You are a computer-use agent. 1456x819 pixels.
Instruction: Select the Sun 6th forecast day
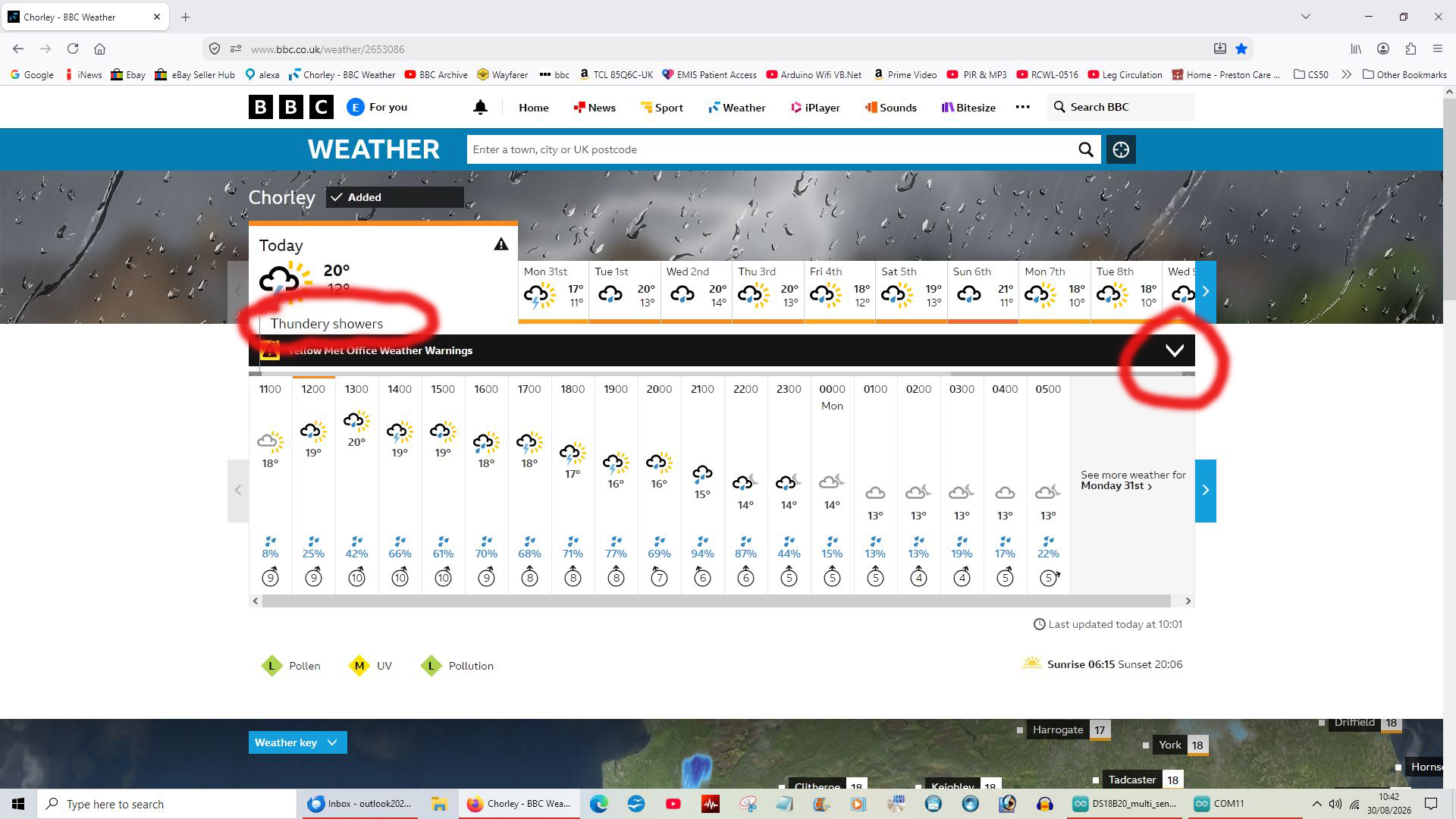coord(983,292)
